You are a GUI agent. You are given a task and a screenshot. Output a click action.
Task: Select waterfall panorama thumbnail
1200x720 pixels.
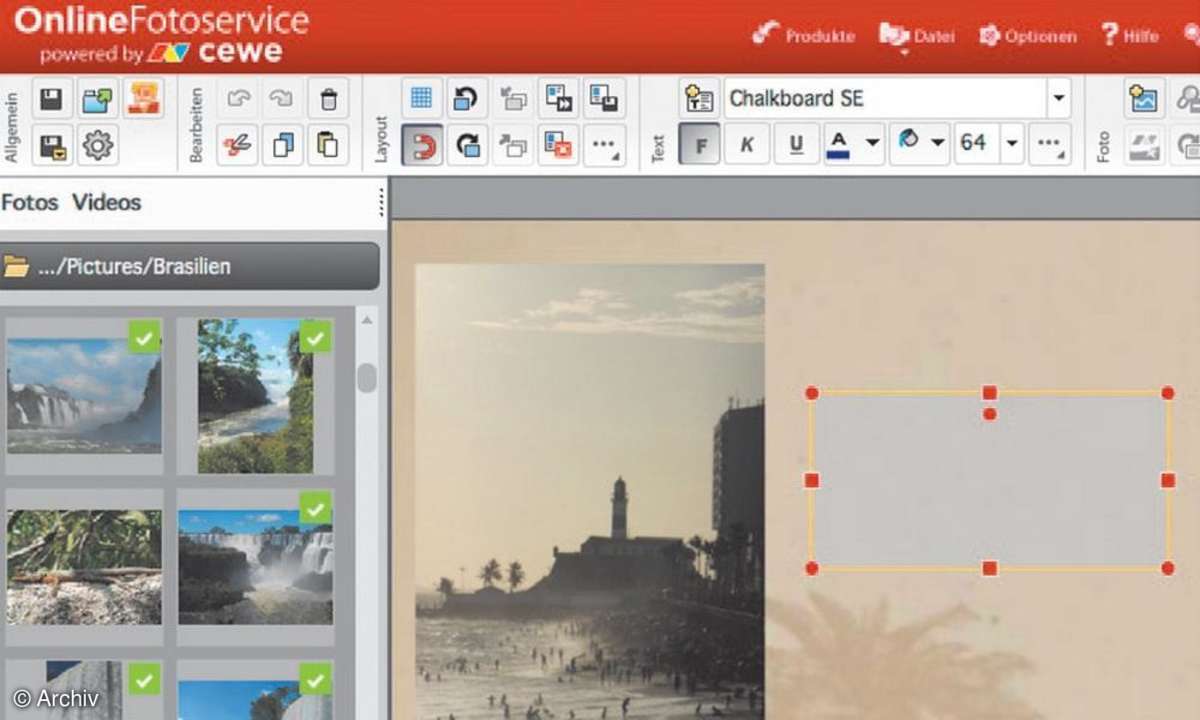pos(84,396)
